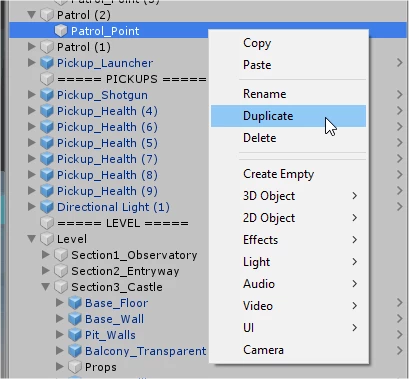The image size is (409, 379).
Task: Collapse the Section3_Castle node
Action: [x=46, y=287]
